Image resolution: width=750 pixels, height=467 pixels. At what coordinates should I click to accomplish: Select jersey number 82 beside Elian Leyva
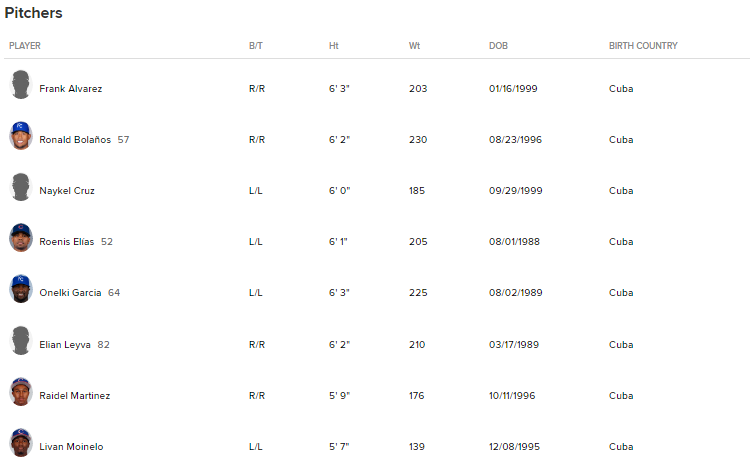pyautogui.click(x=103, y=345)
